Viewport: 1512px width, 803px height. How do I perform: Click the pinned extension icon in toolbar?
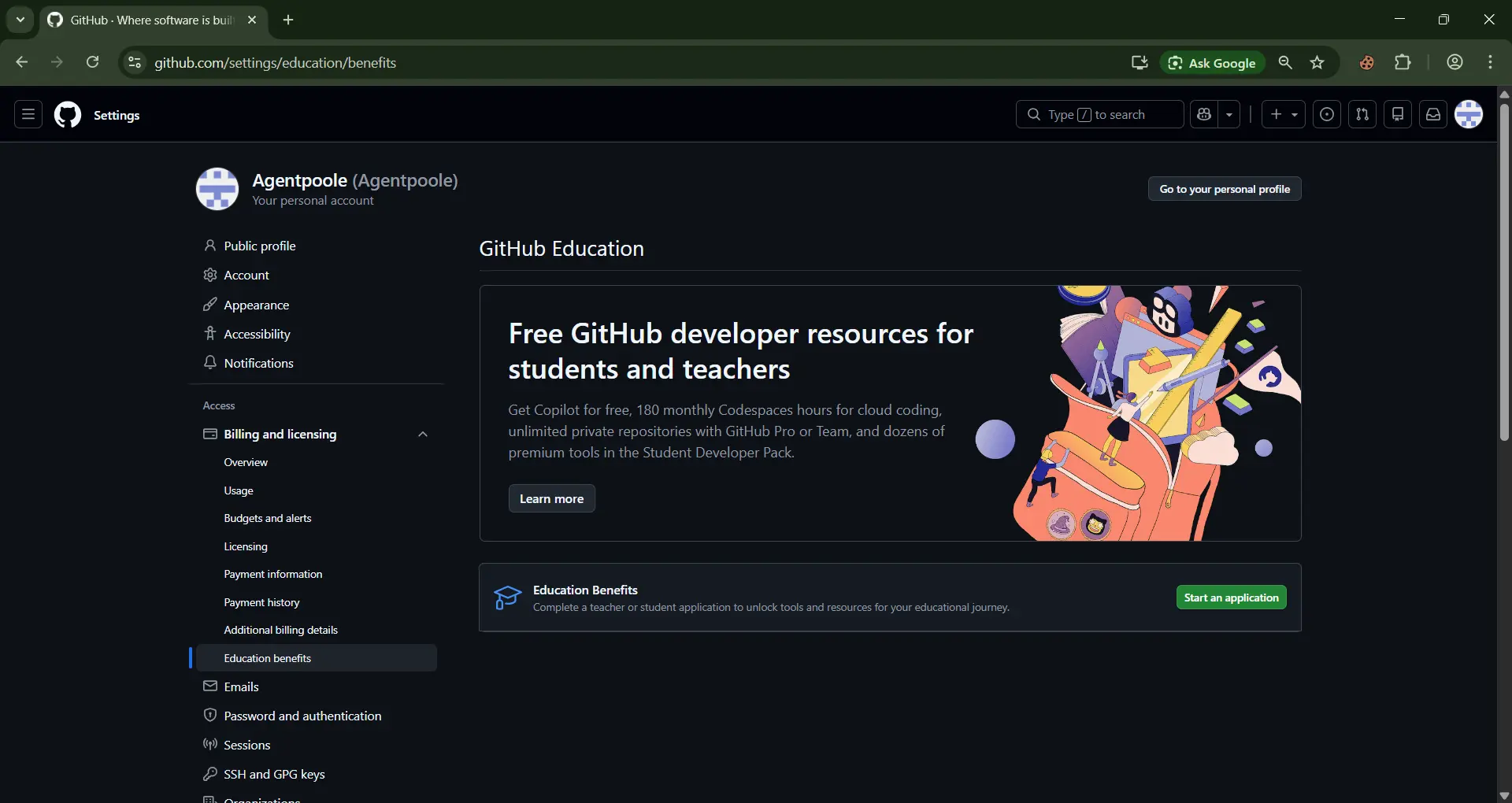pos(1367,62)
